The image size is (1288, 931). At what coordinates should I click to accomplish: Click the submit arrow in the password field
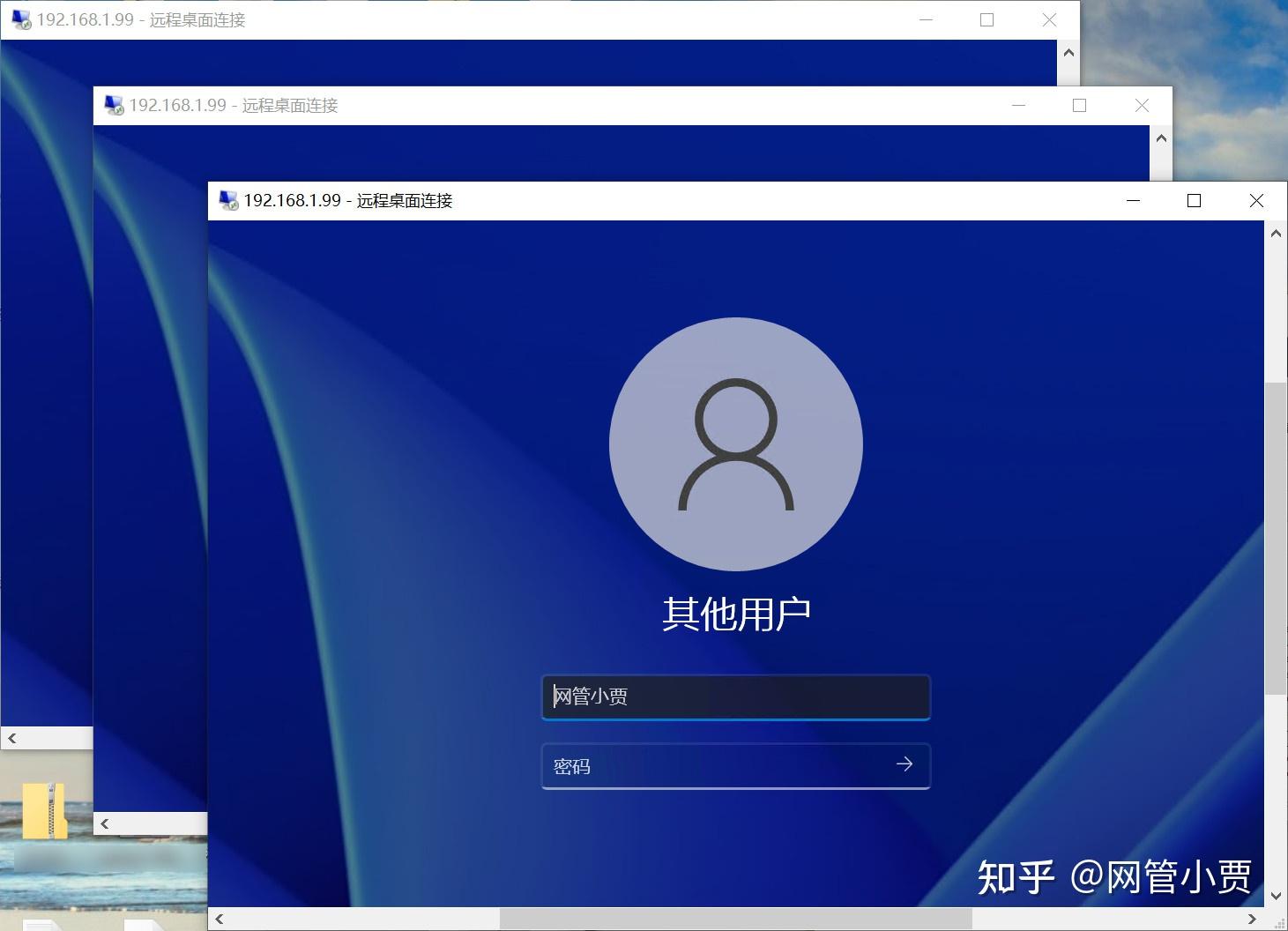click(905, 765)
